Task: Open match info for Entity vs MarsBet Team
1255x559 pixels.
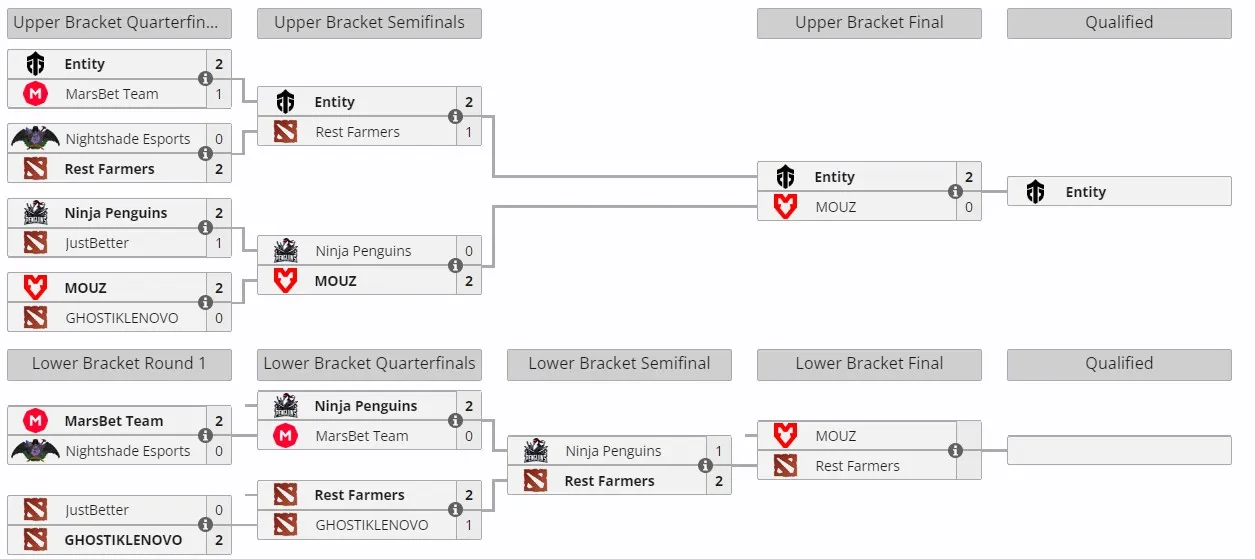Action: (205, 79)
